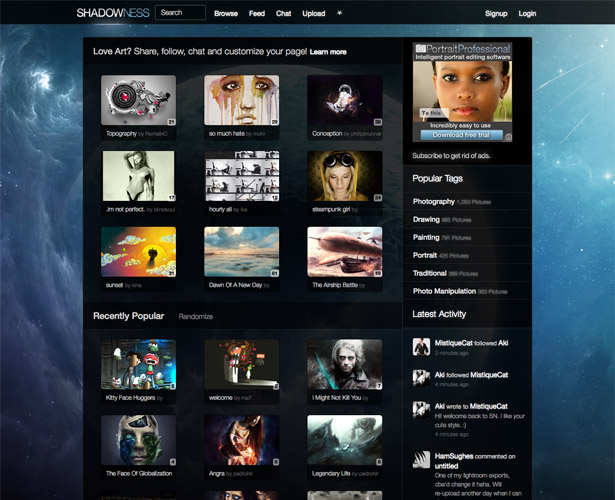Image resolution: width=615 pixels, height=500 pixels.
Task: Go to the Chat page
Action: point(283,13)
